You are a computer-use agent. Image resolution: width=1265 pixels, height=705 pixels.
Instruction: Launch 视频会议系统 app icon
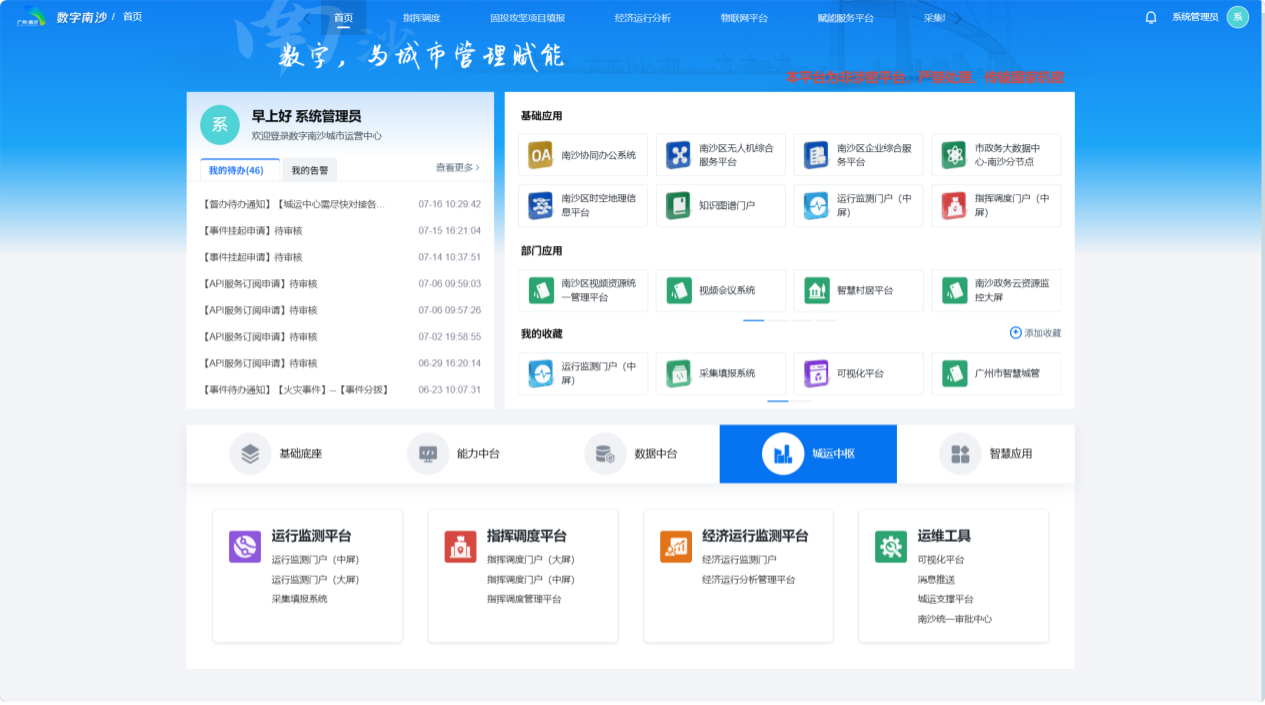[679, 290]
